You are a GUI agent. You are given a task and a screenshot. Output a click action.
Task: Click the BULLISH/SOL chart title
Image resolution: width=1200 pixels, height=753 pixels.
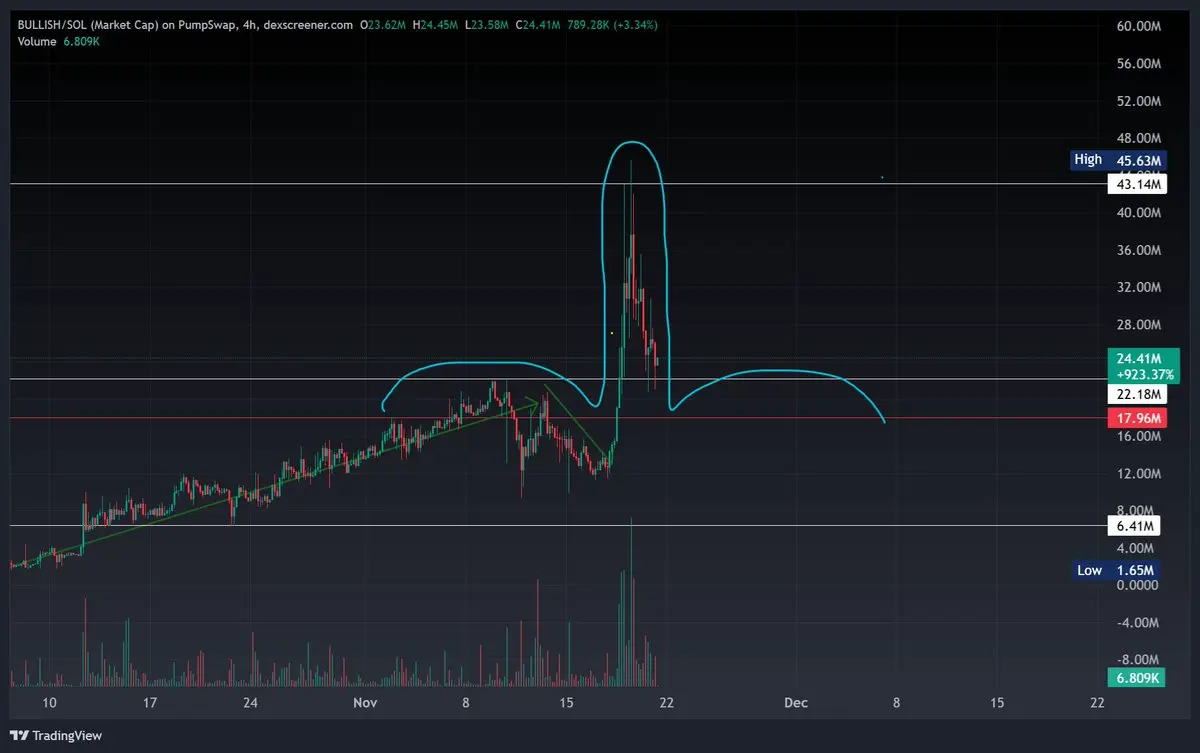(187, 25)
